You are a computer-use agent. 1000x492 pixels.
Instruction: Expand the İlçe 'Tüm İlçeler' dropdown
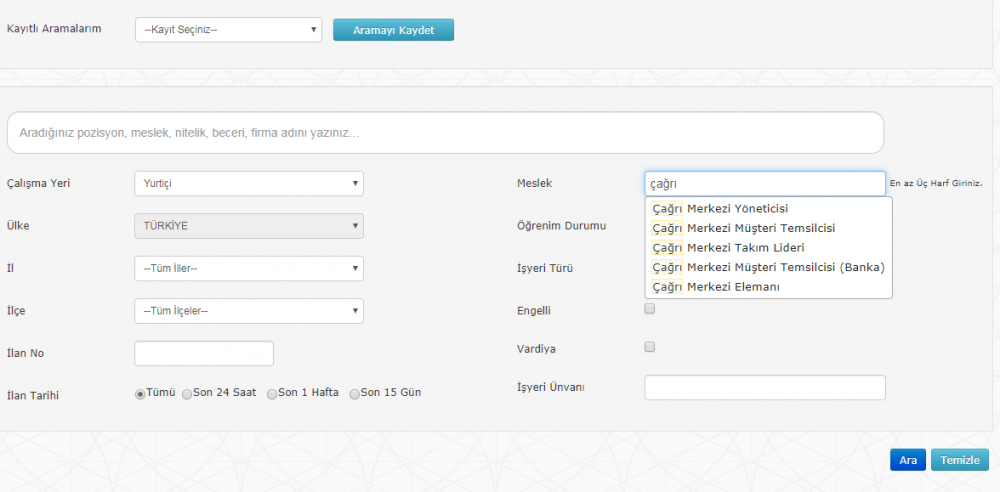pos(249,311)
